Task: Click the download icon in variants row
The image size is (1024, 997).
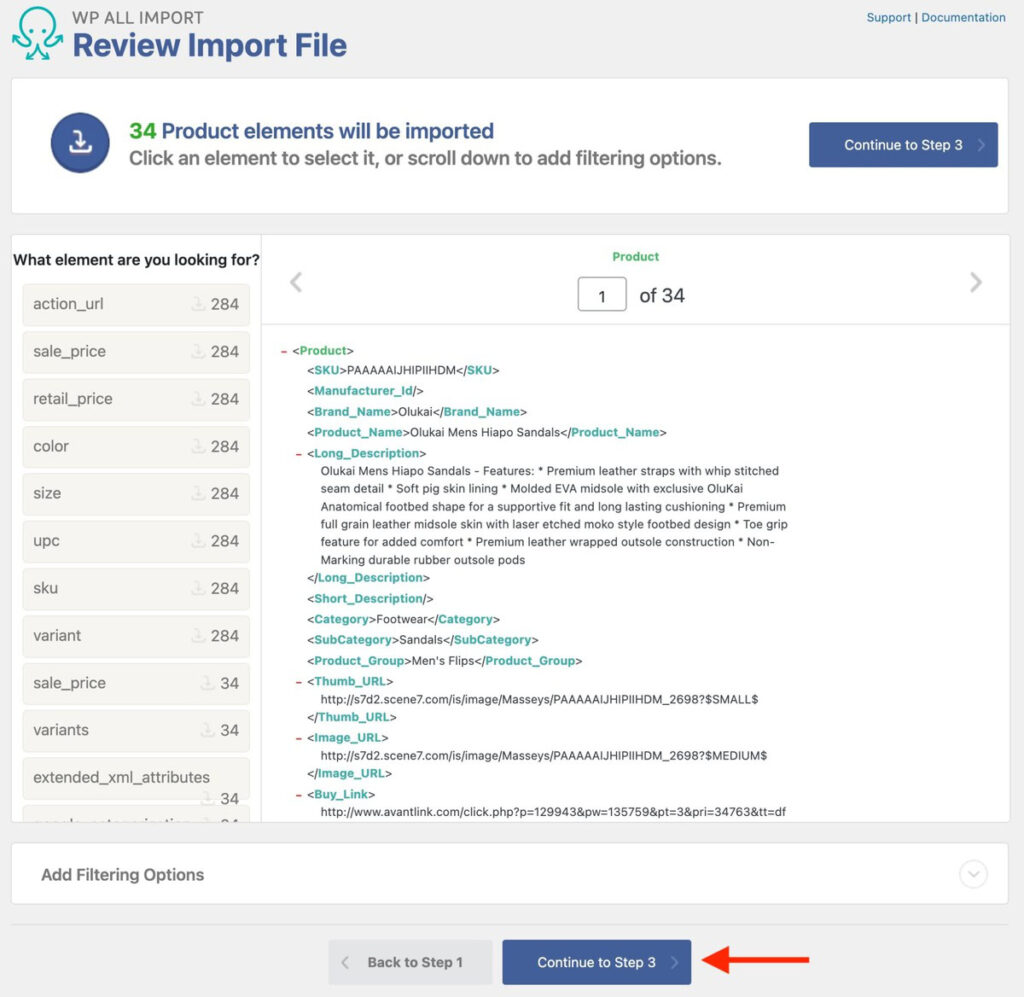Action: click(x=207, y=729)
